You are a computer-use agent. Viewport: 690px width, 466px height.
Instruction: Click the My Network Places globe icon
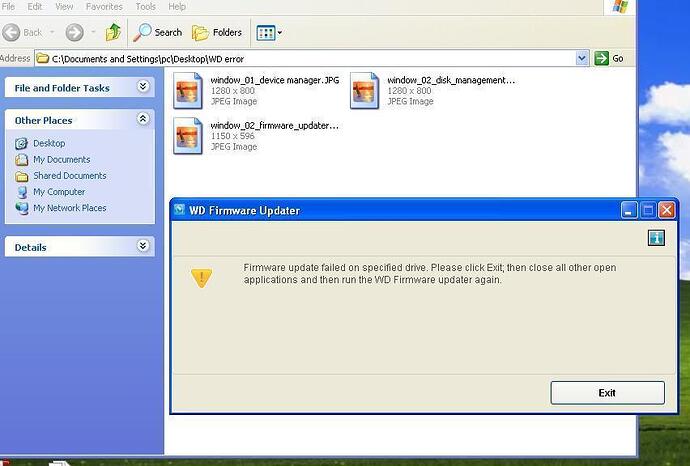pyautogui.click(x=21, y=208)
